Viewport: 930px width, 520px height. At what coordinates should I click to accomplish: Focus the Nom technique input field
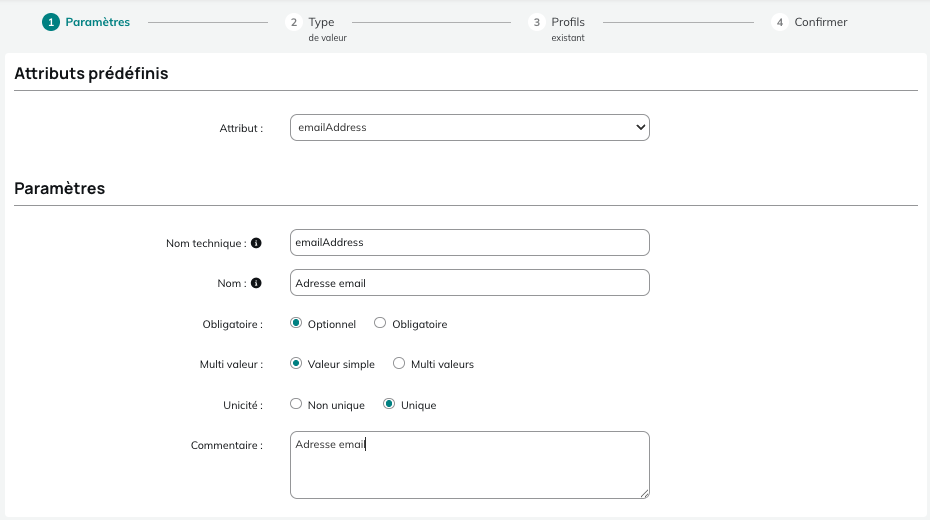coord(470,243)
